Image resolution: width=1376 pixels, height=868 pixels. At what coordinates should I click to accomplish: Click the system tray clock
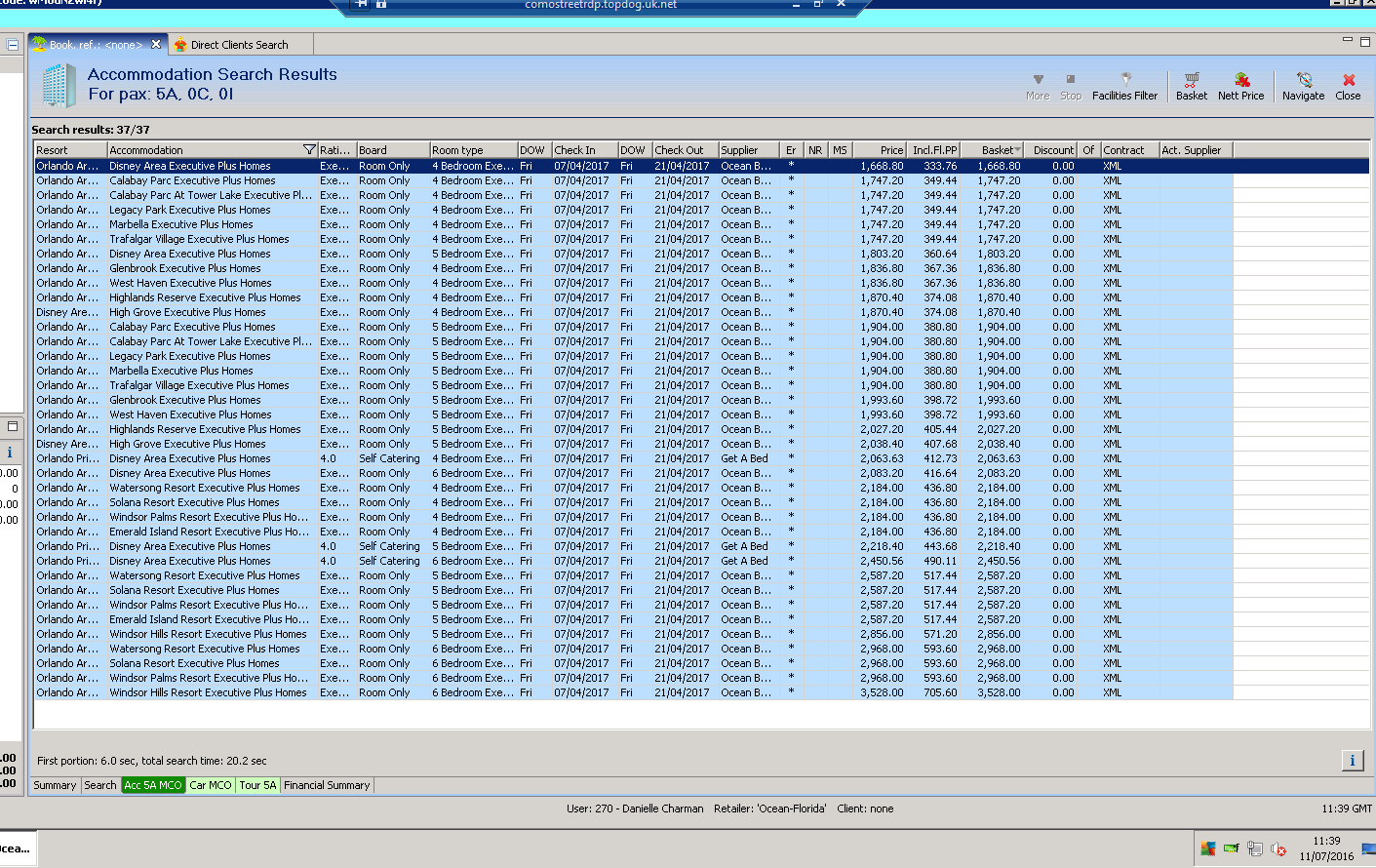1326,848
